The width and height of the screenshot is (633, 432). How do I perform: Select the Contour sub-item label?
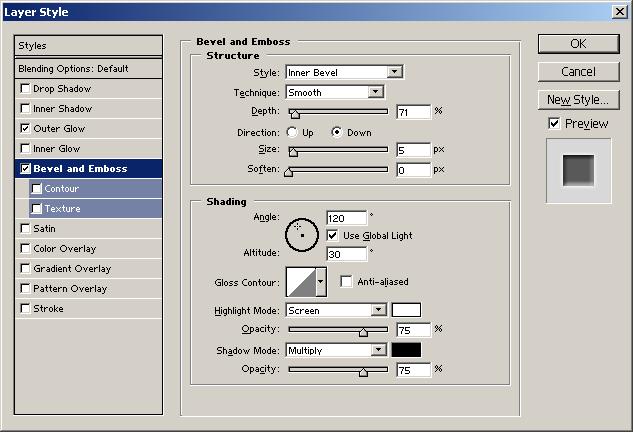tap(62, 189)
